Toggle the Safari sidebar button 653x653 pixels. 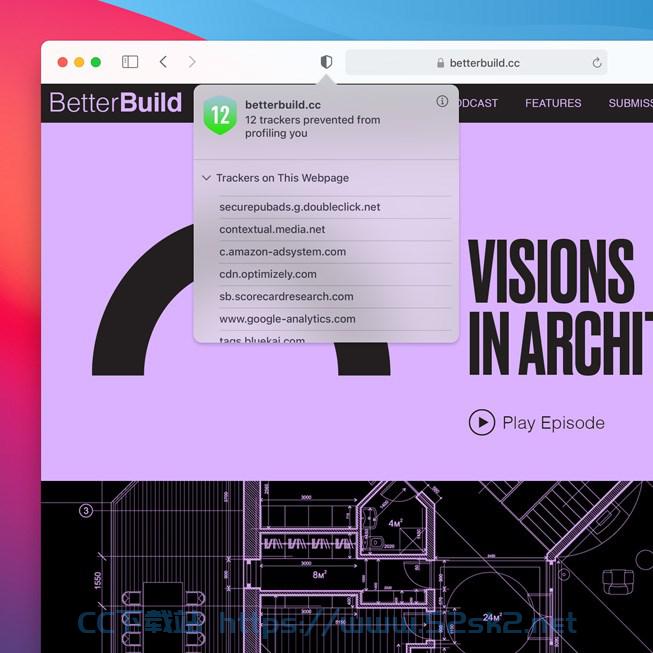[130, 62]
